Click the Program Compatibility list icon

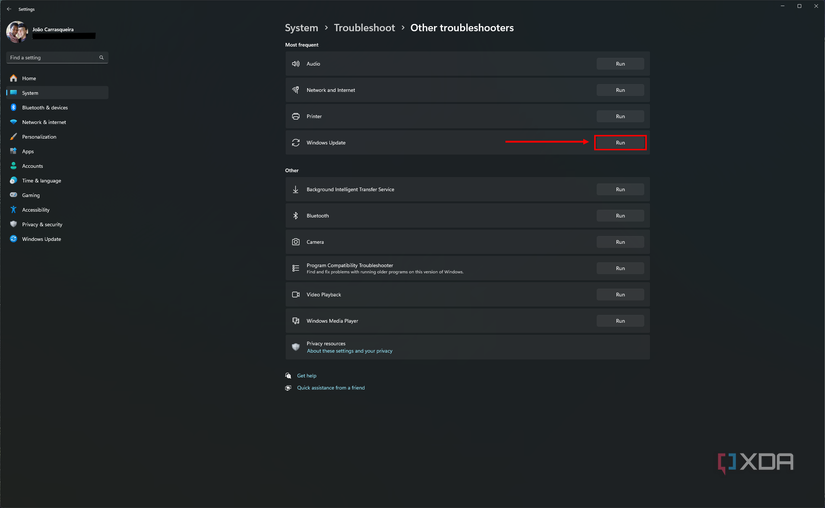coord(296,268)
